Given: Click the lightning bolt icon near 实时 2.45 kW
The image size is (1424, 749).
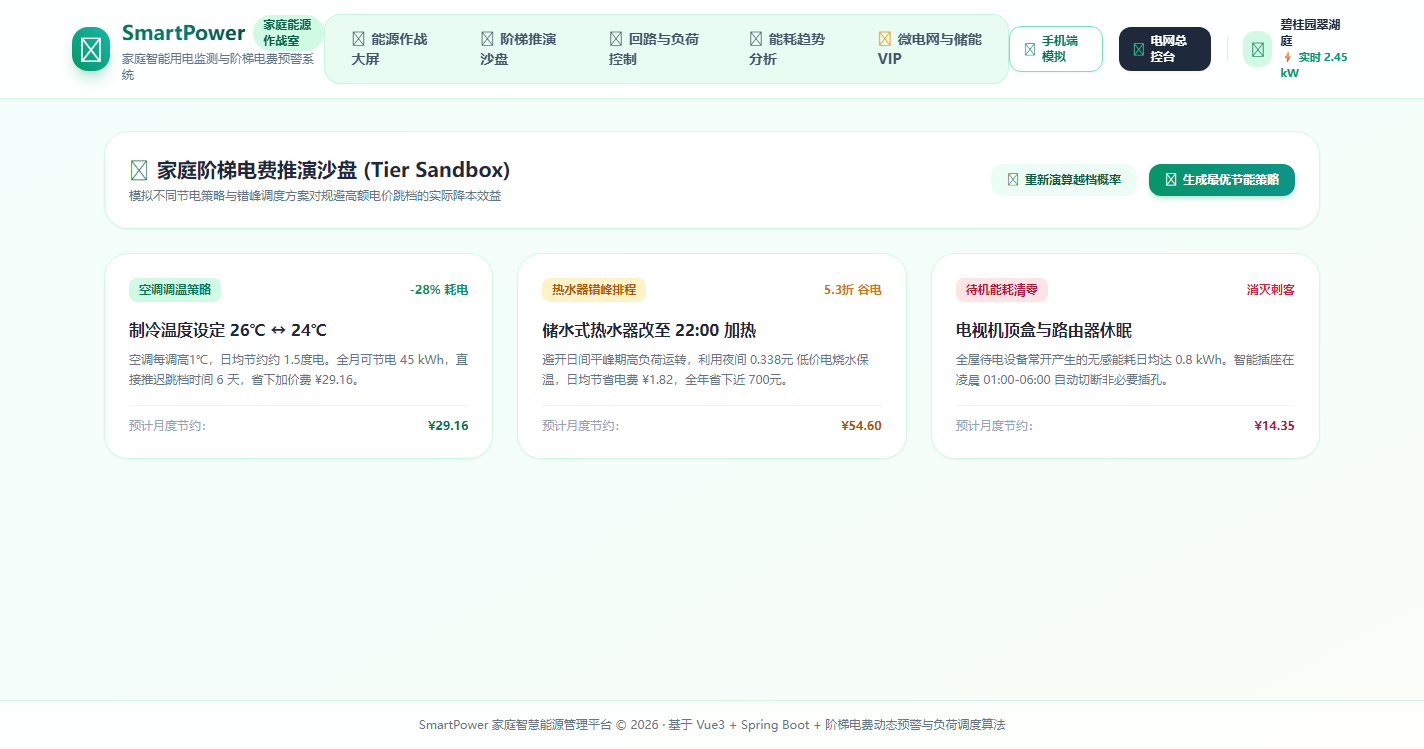Looking at the screenshot, I should click(1287, 57).
